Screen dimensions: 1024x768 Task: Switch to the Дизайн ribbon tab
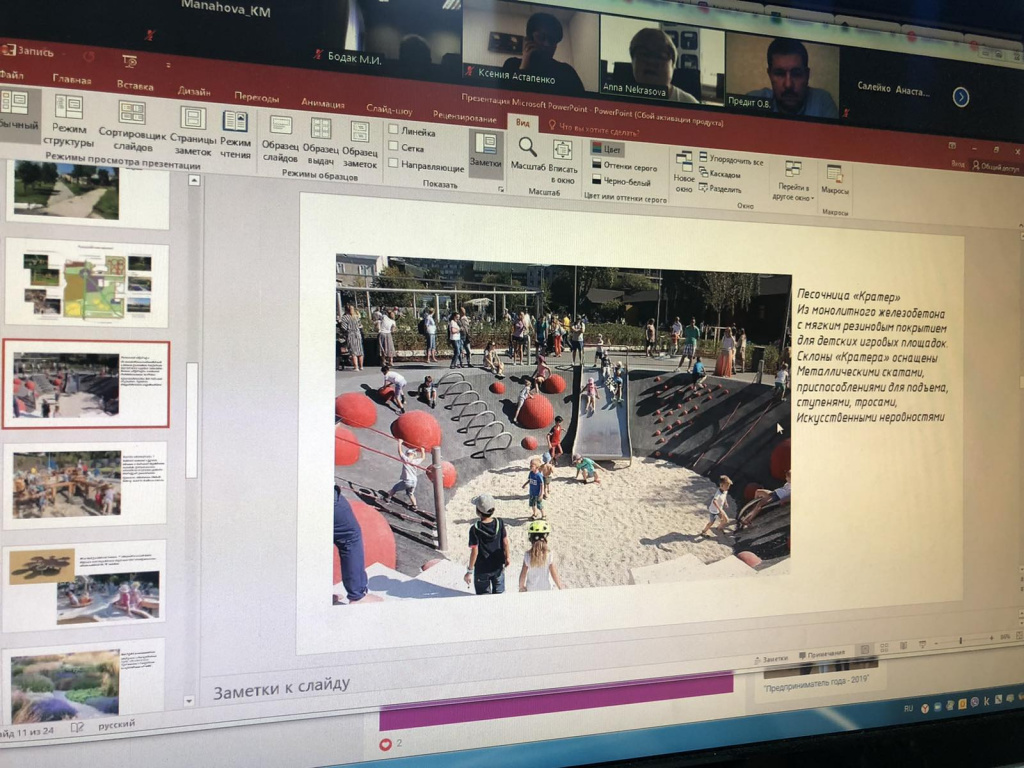194,90
